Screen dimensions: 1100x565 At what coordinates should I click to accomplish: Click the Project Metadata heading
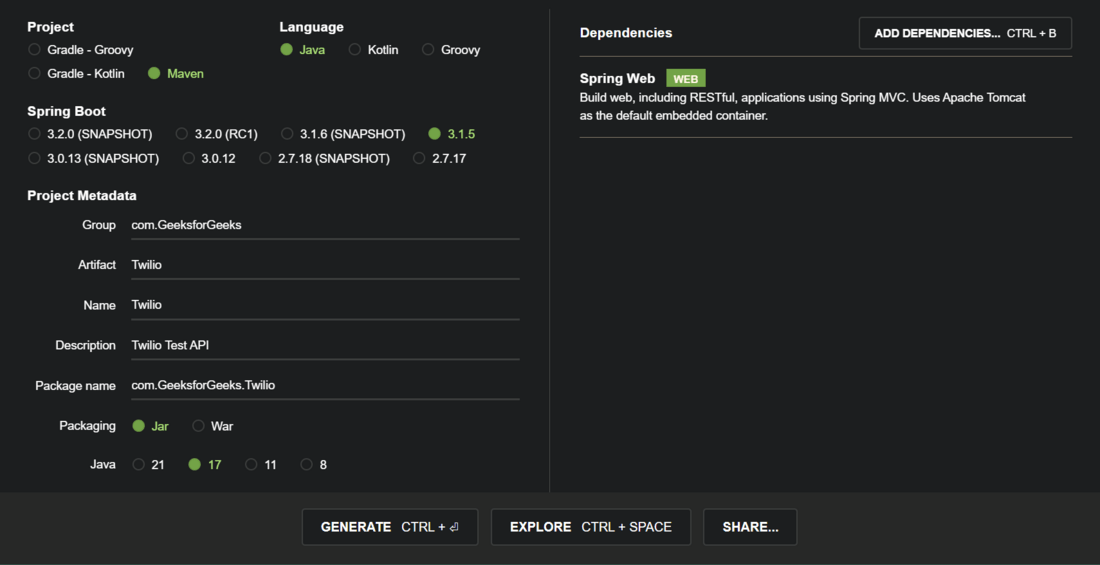pyautogui.click(x=82, y=196)
